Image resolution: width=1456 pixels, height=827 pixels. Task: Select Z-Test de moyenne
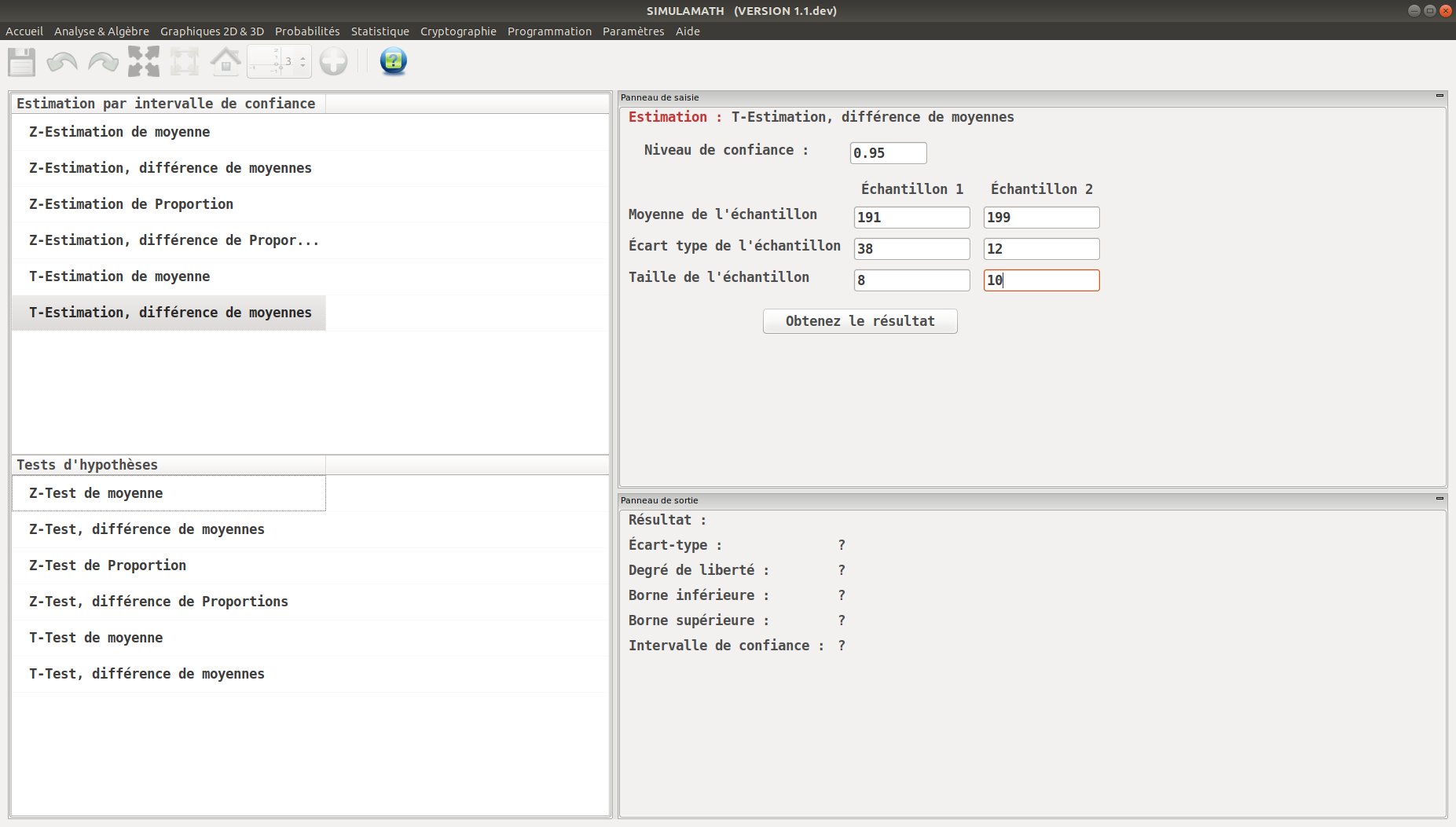coord(169,493)
